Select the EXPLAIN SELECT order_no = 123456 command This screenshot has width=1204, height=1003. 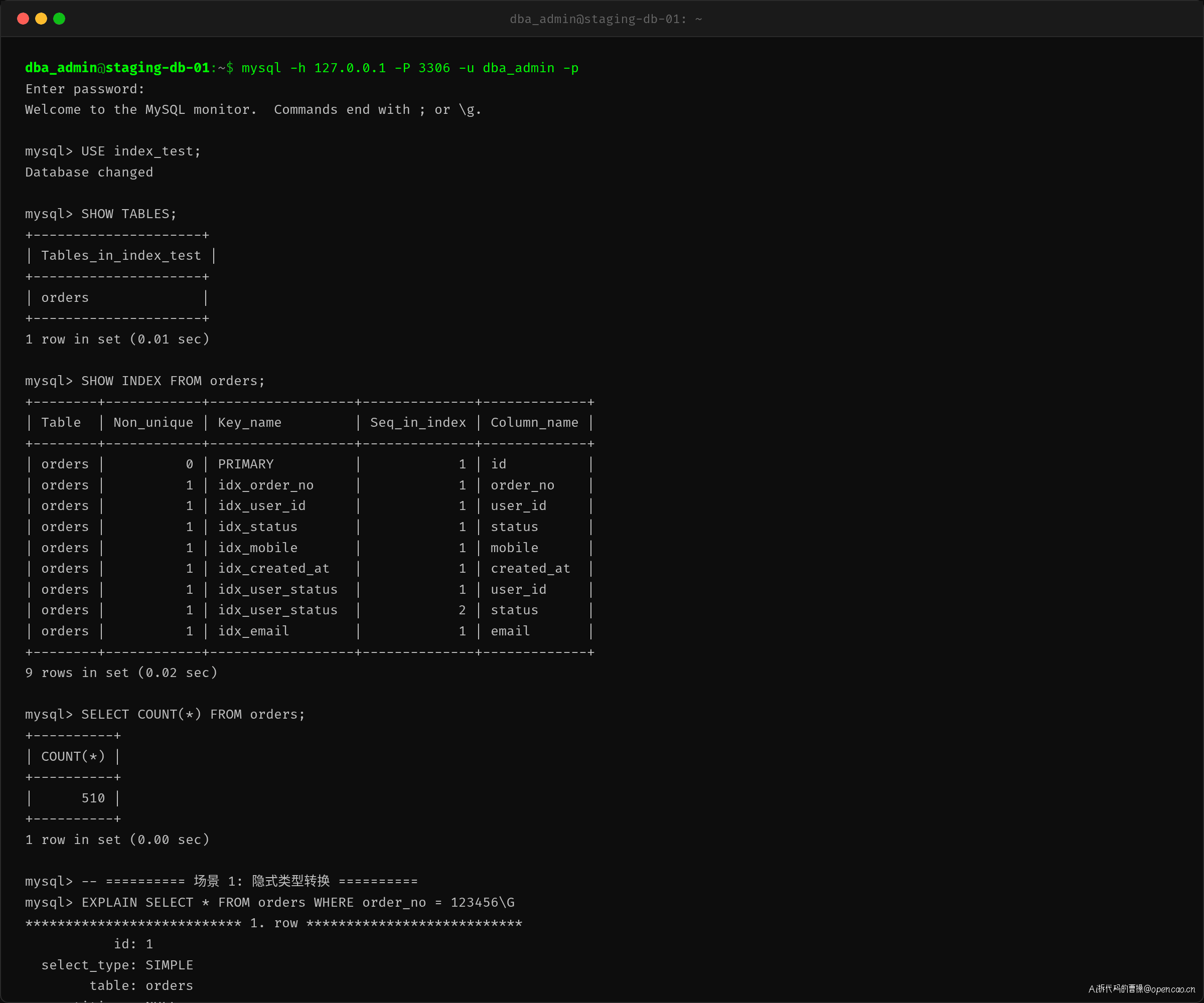point(297,902)
